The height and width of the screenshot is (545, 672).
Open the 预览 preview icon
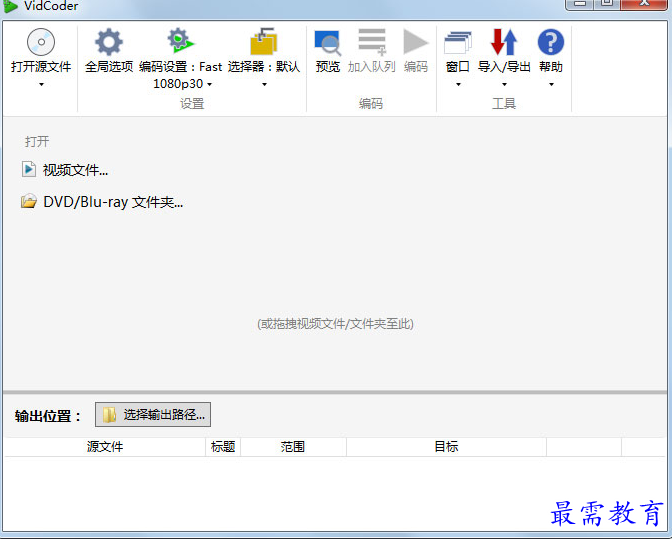point(328,43)
